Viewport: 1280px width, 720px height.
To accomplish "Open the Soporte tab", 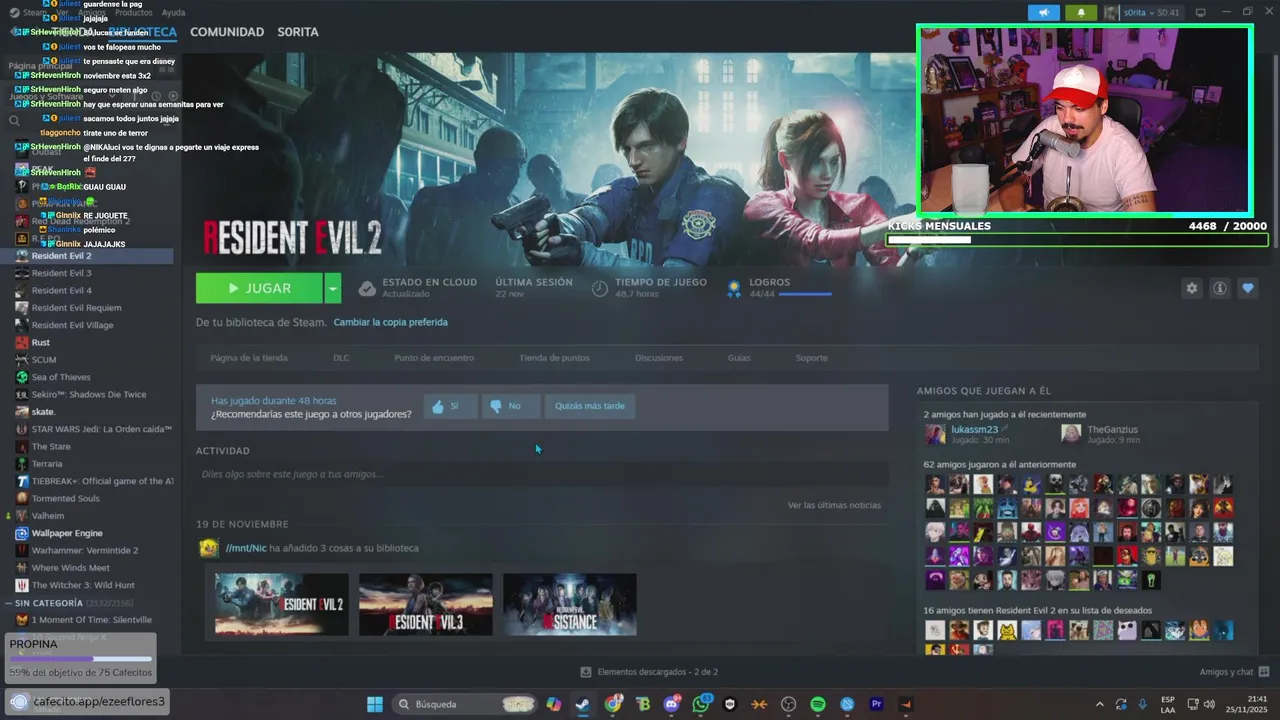I will 812,358.
